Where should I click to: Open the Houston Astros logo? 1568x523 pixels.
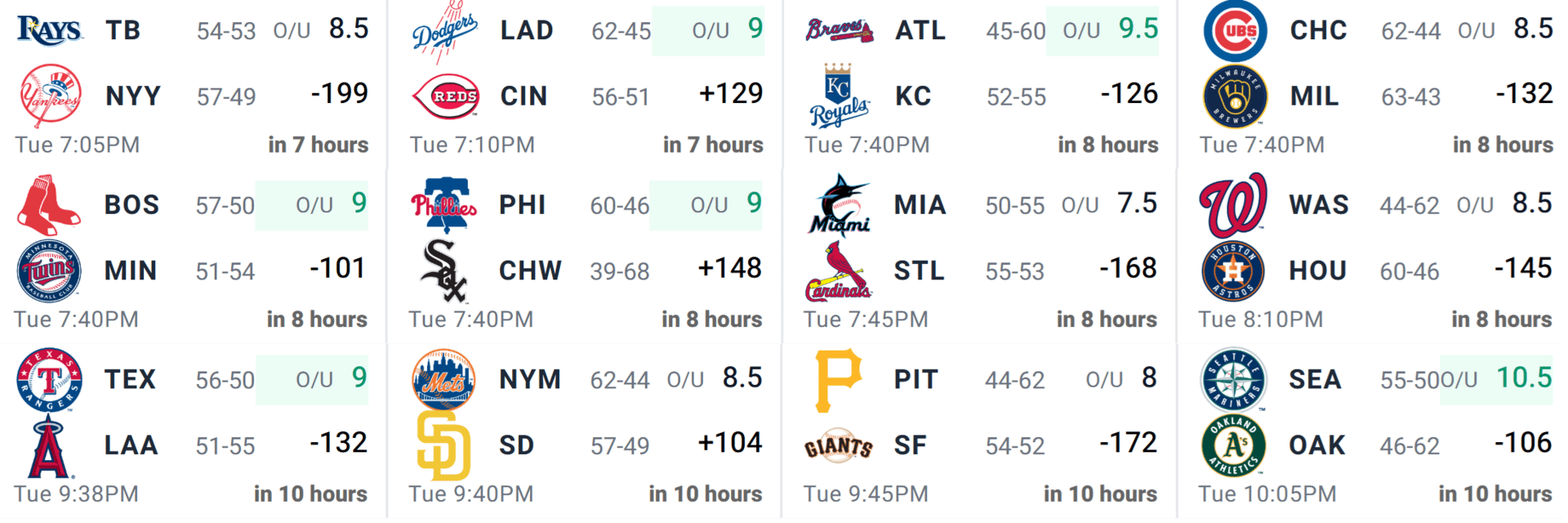[1233, 270]
